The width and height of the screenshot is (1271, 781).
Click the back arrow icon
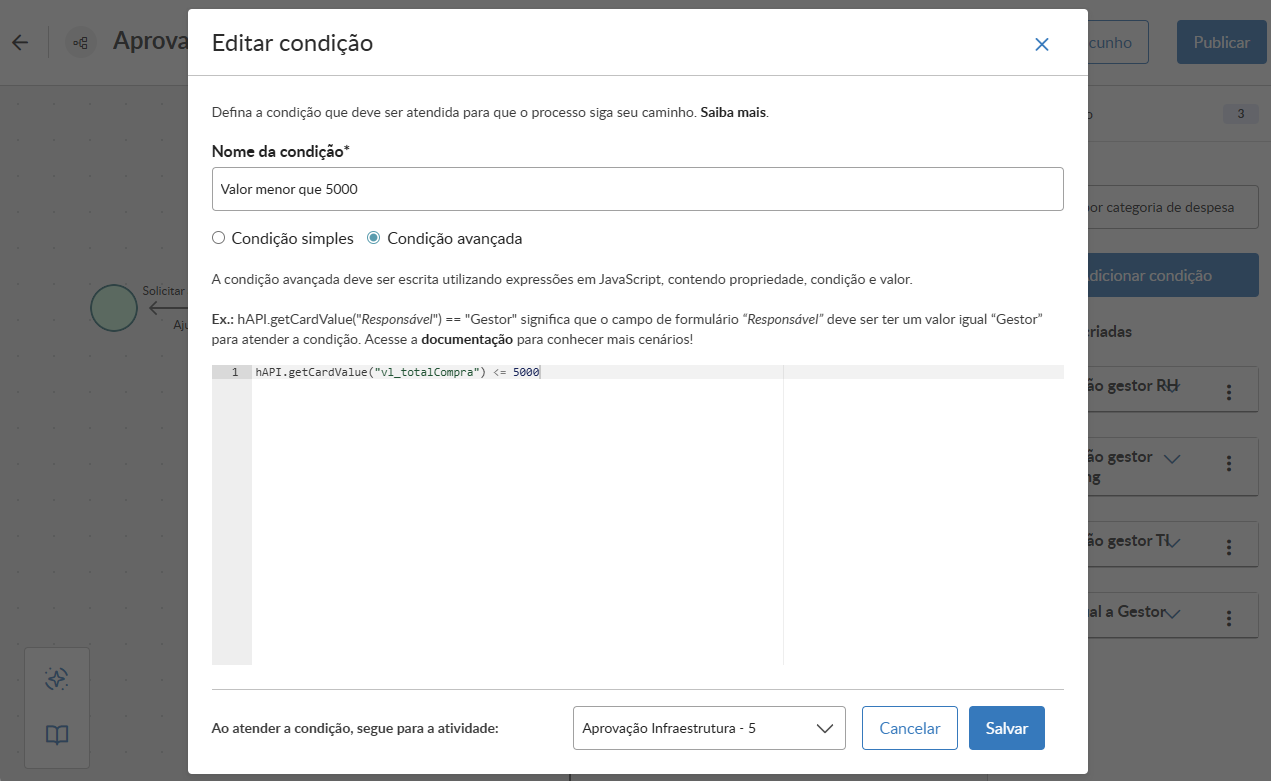click(x=20, y=42)
